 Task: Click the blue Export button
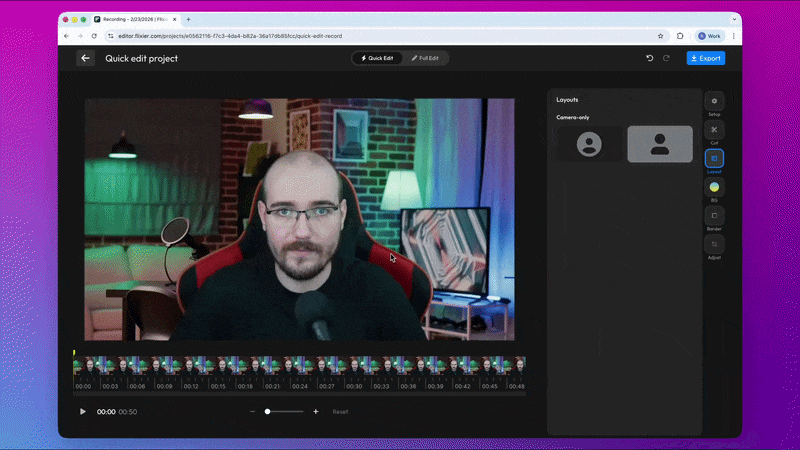pos(705,58)
